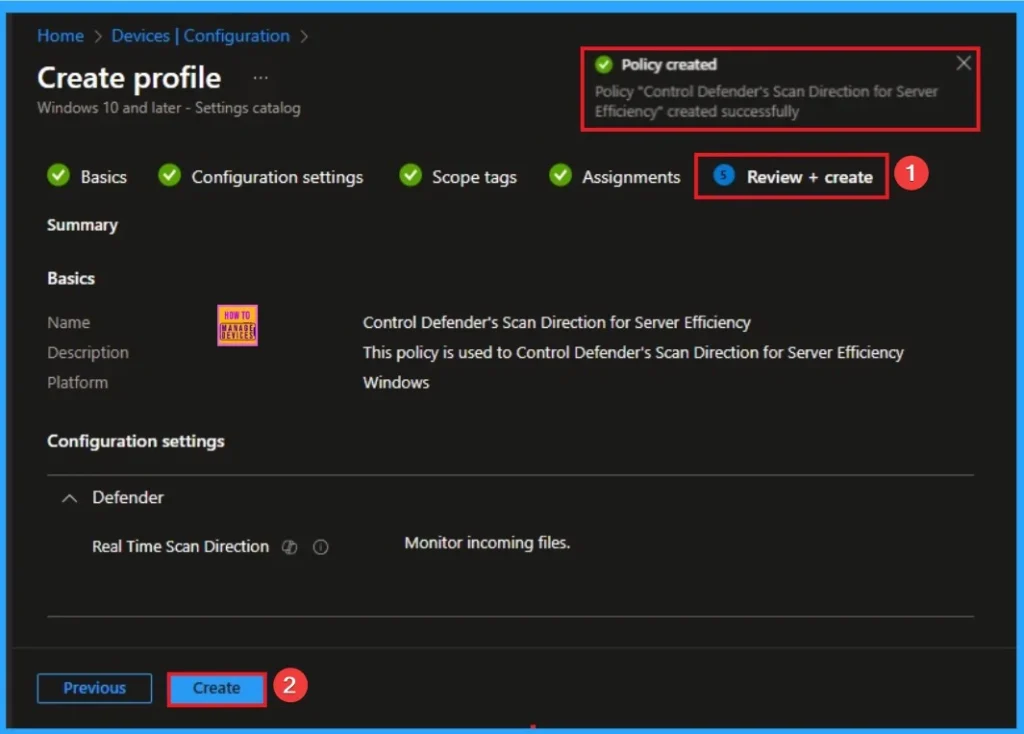Switch to the Basics tab
This screenshot has height=734, width=1024.
coord(101,176)
